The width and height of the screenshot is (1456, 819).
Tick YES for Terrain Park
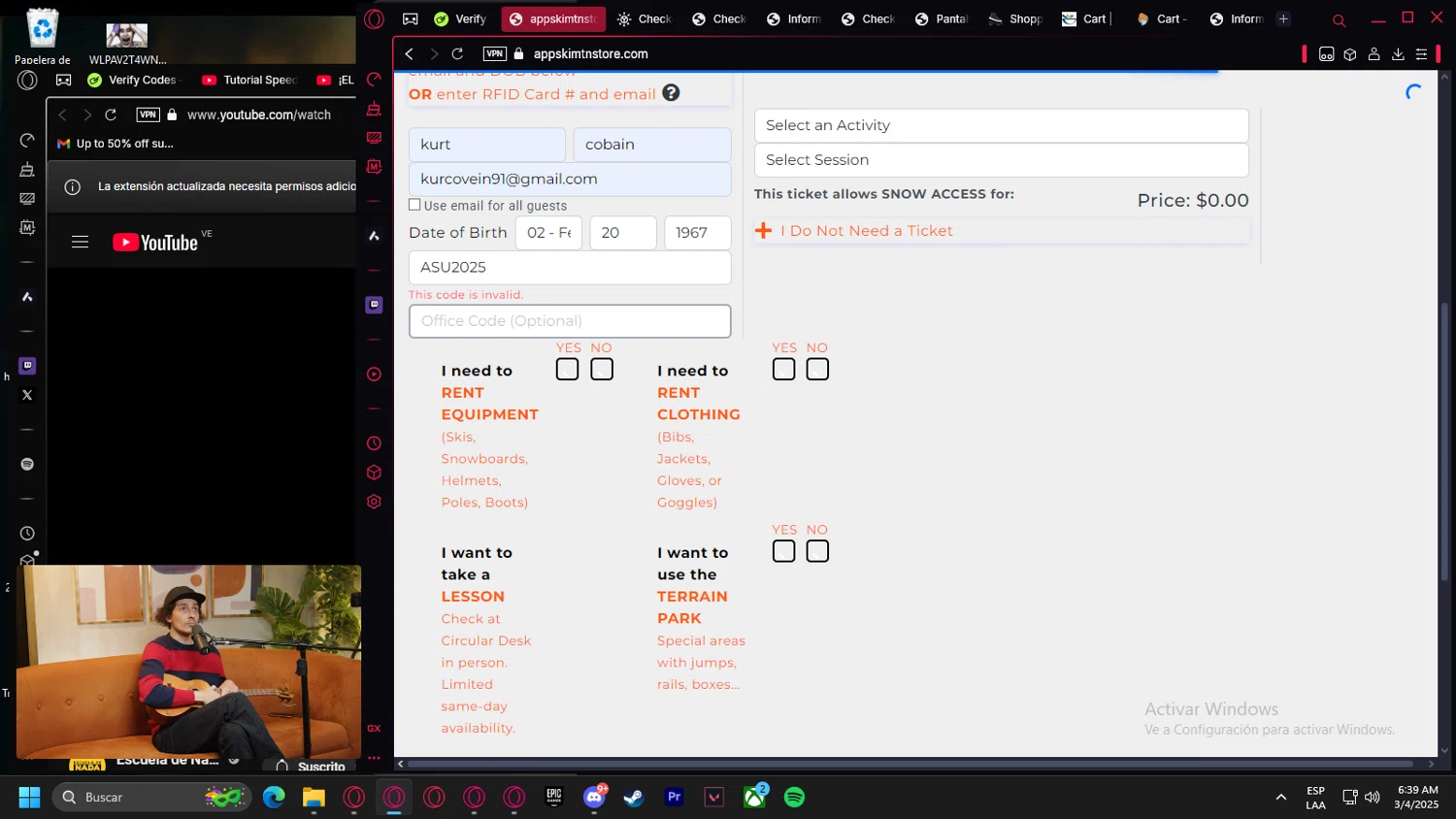click(x=783, y=551)
